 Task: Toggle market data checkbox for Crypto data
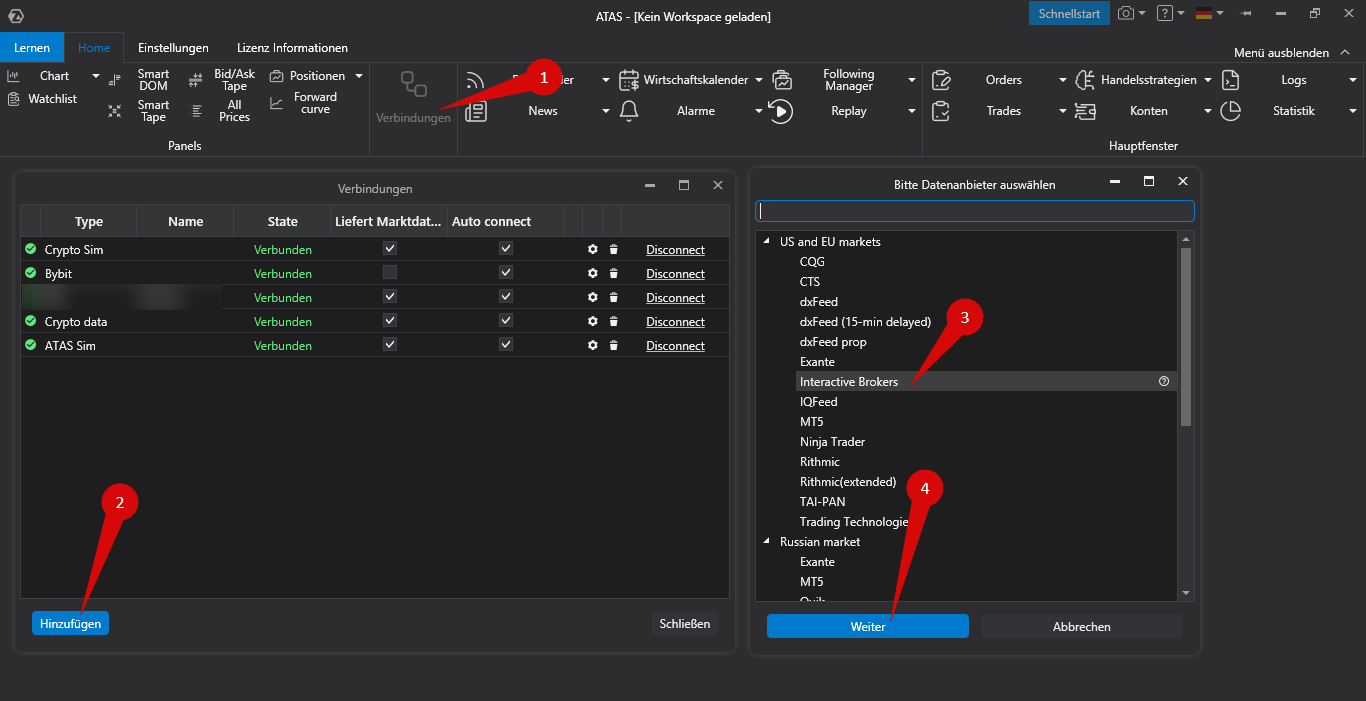pos(390,320)
